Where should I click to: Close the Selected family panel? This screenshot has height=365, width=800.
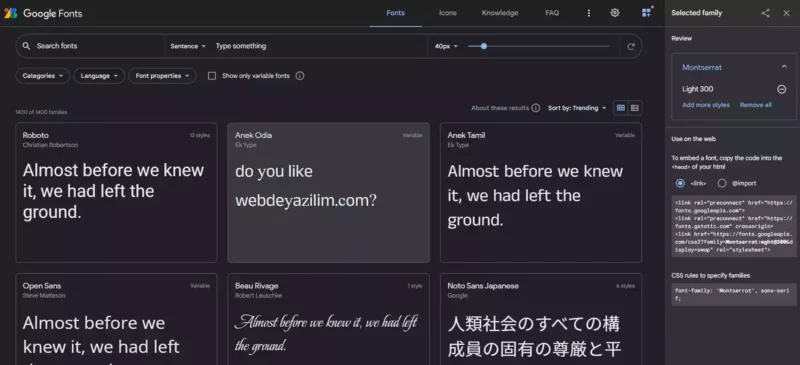click(786, 13)
